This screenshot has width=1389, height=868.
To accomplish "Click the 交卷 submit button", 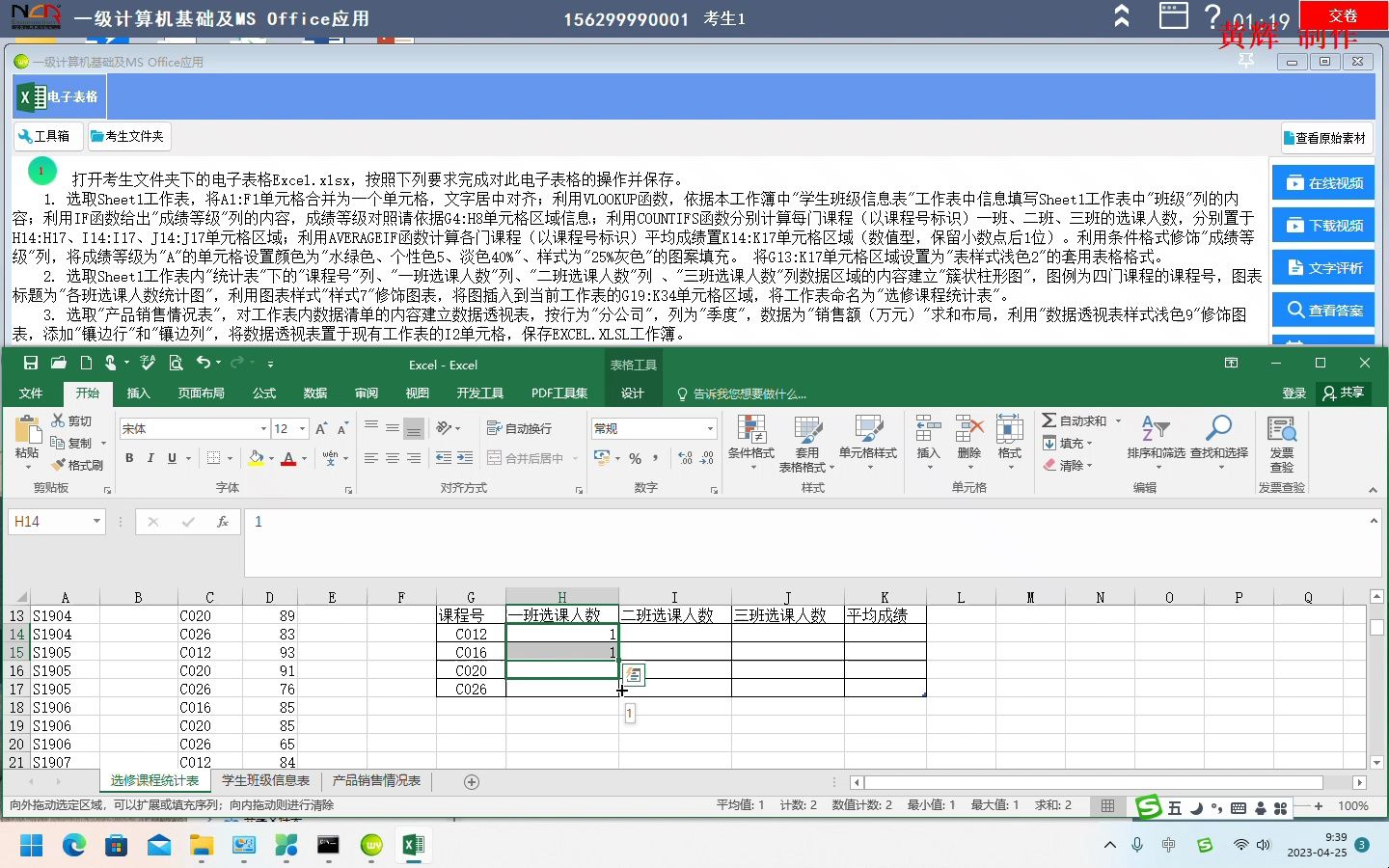I will [1343, 15].
